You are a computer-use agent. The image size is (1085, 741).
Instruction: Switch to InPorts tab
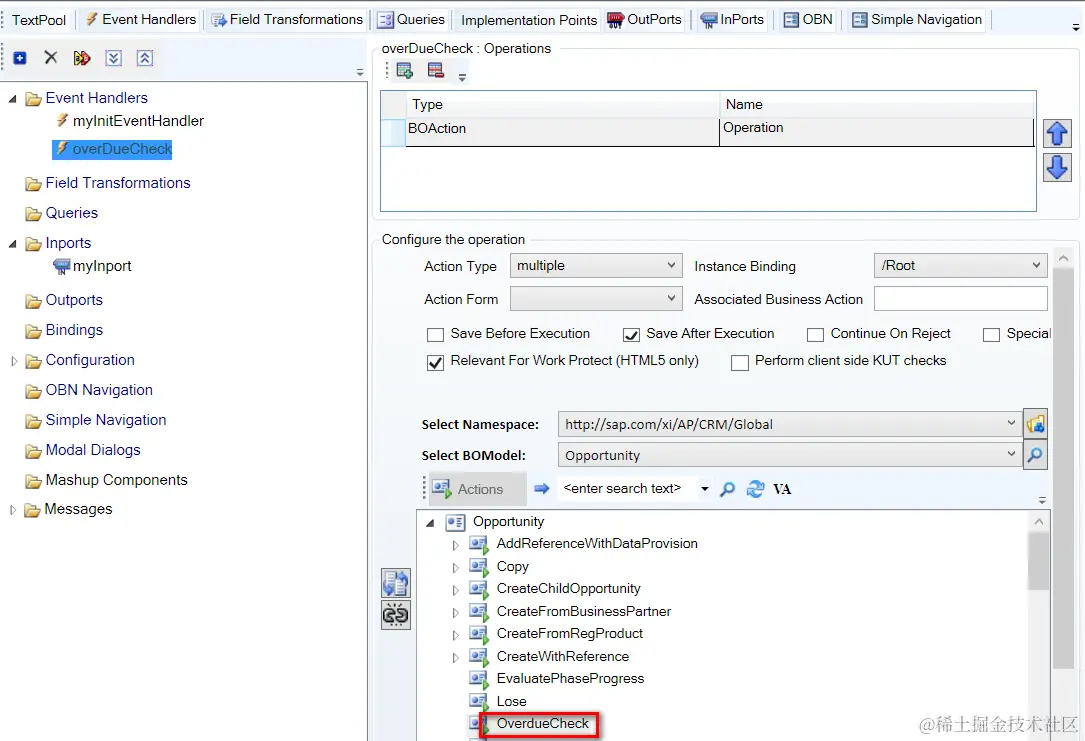click(x=733, y=19)
